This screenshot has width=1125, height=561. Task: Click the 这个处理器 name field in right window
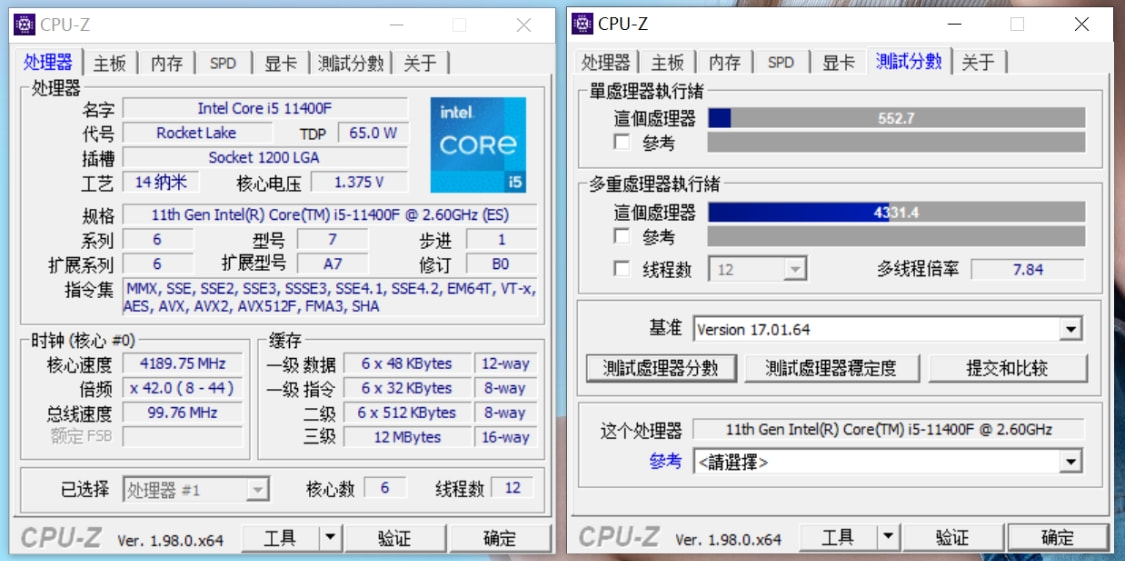(889, 430)
